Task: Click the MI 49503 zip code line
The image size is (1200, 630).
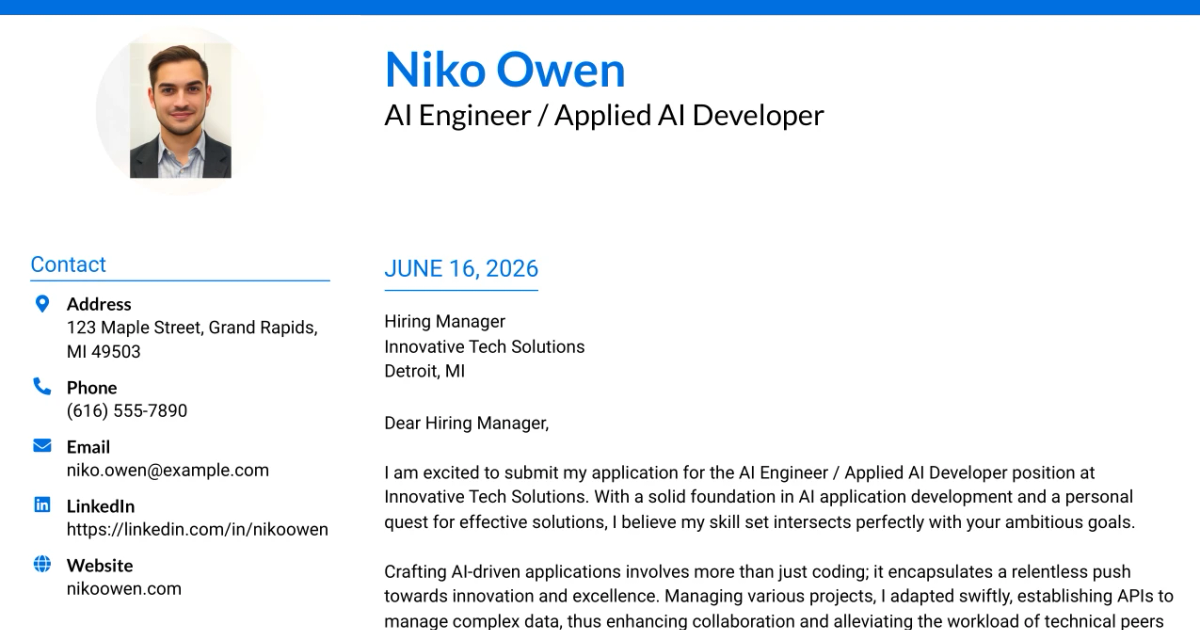Action: pos(104,351)
